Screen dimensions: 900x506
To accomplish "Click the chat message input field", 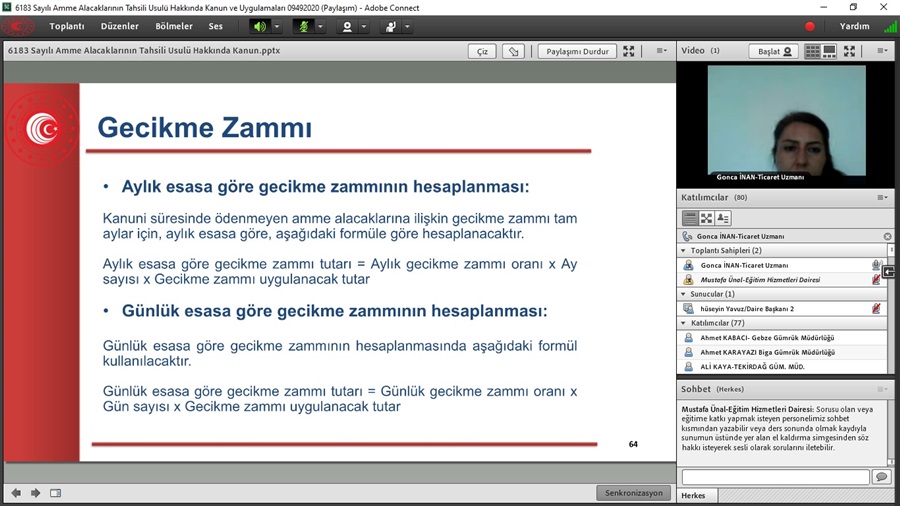I will tap(775, 477).
